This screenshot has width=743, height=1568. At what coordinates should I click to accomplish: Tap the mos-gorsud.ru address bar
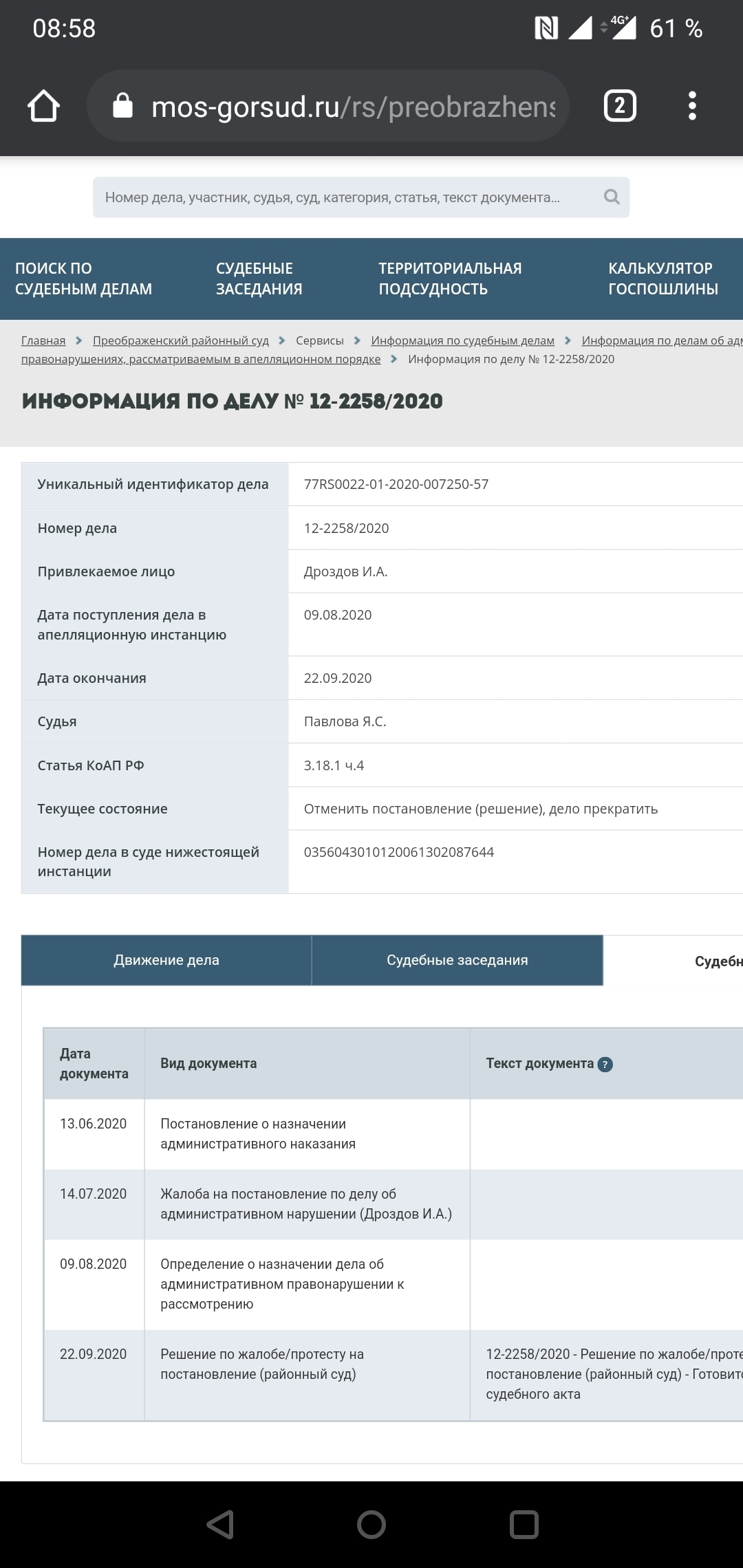[351, 107]
